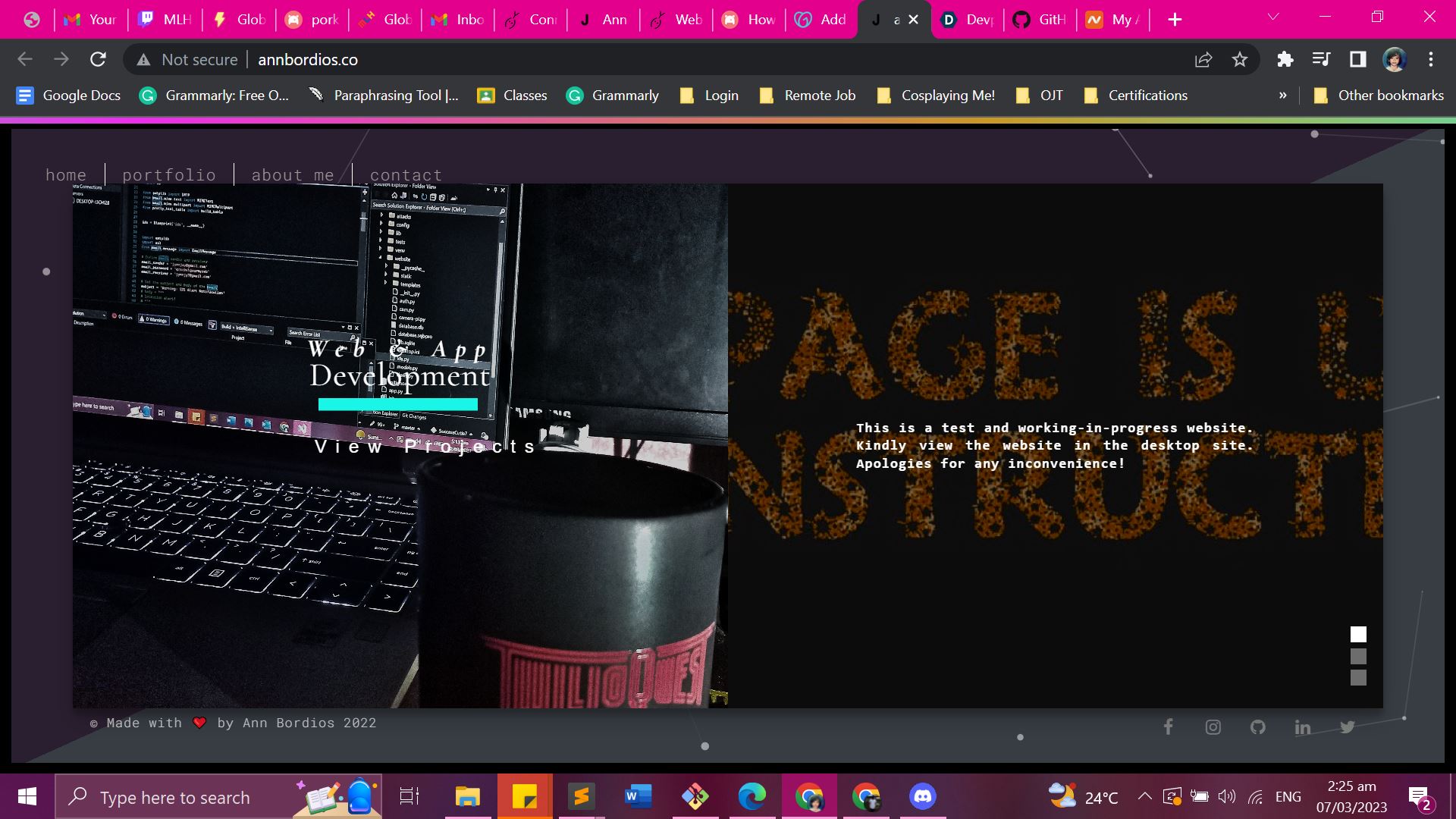Open the browser extensions puzzle icon
The height and width of the screenshot is (819, 1456).
coord(1285,60)
